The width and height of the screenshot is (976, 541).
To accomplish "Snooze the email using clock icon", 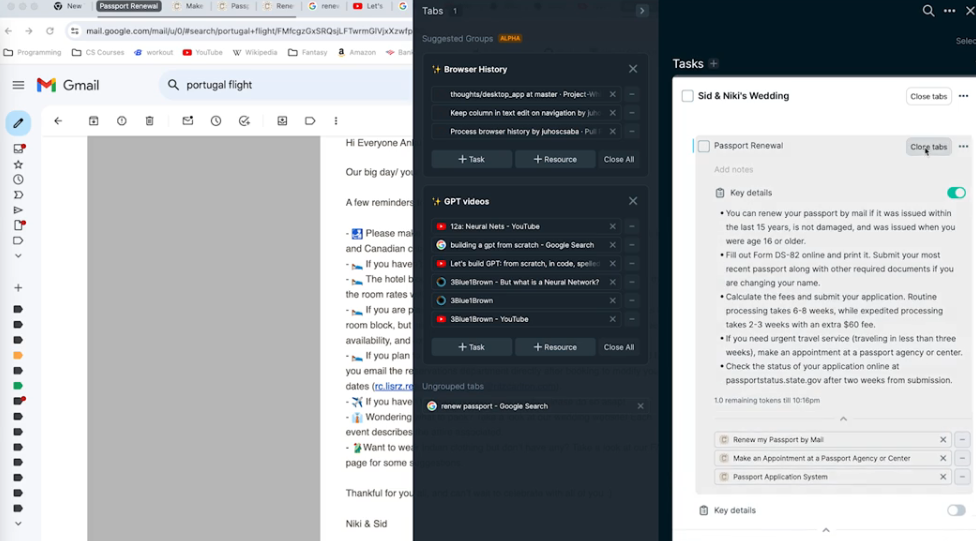I will point(216,121).
